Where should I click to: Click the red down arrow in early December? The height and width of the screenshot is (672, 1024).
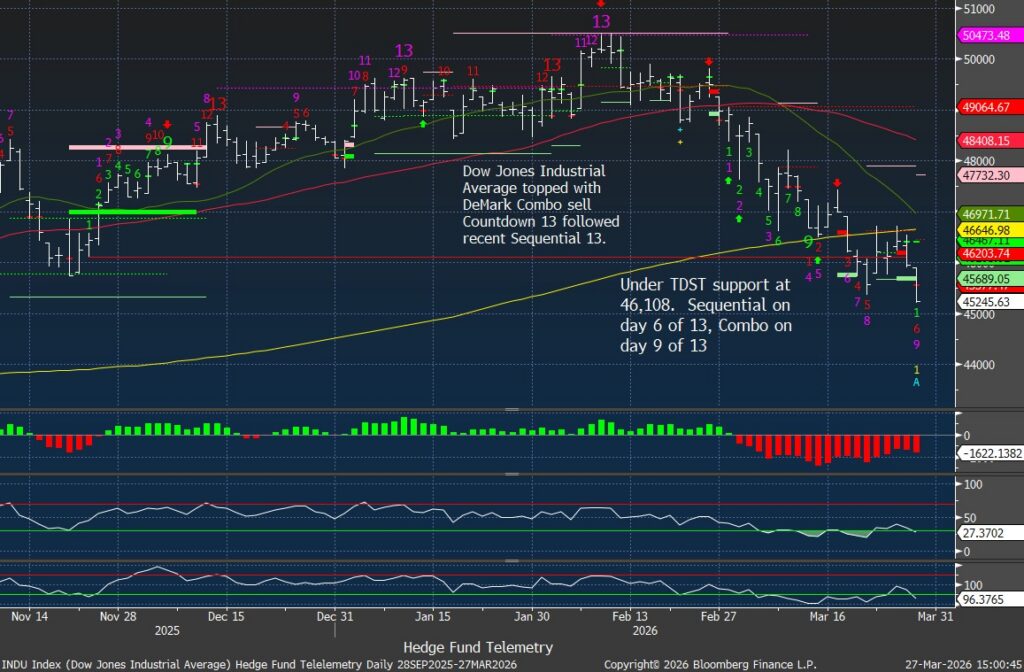(x=167, y=125)
